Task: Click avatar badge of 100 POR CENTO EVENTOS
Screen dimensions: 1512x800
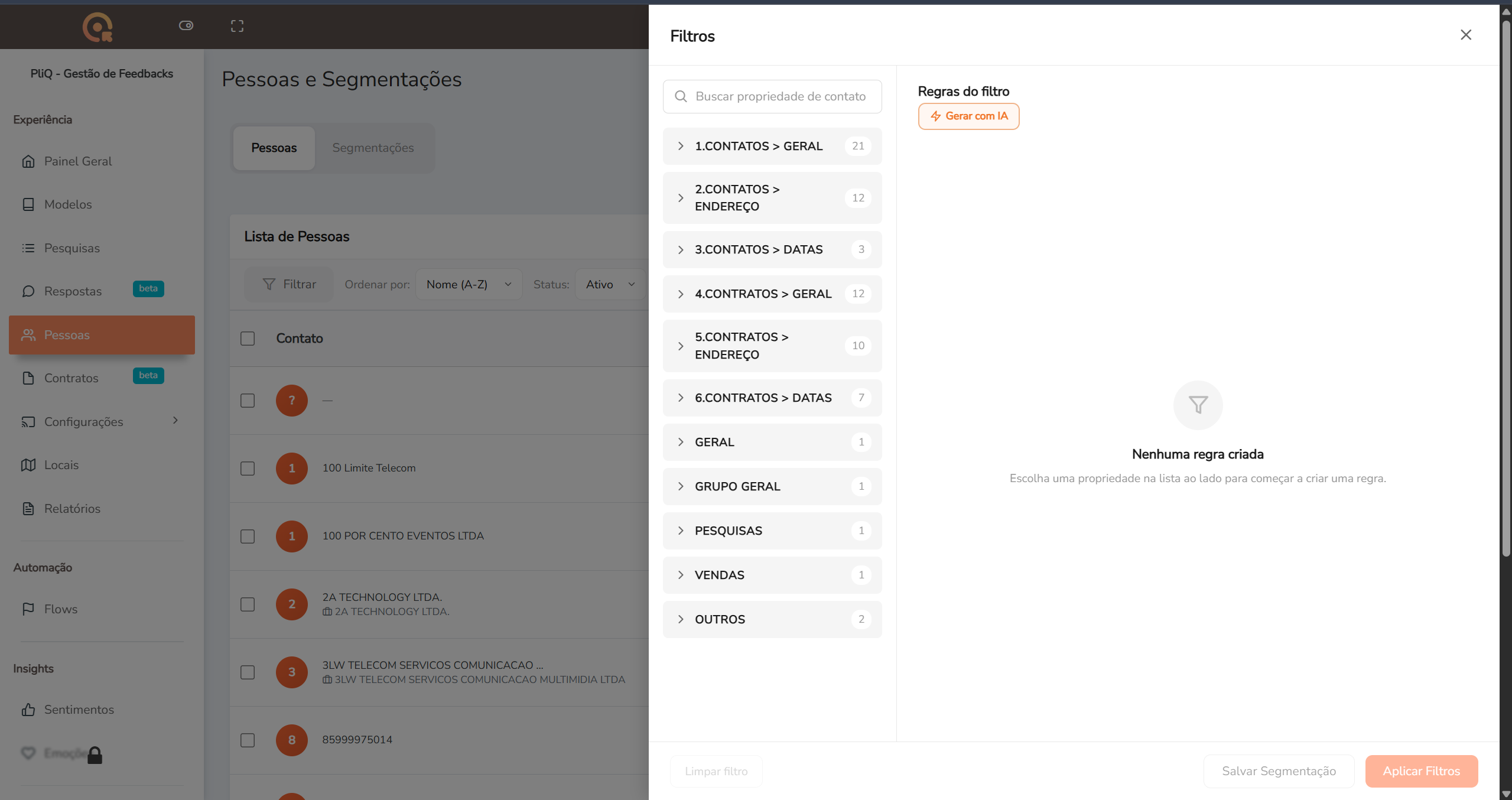Action: point(292,536)
